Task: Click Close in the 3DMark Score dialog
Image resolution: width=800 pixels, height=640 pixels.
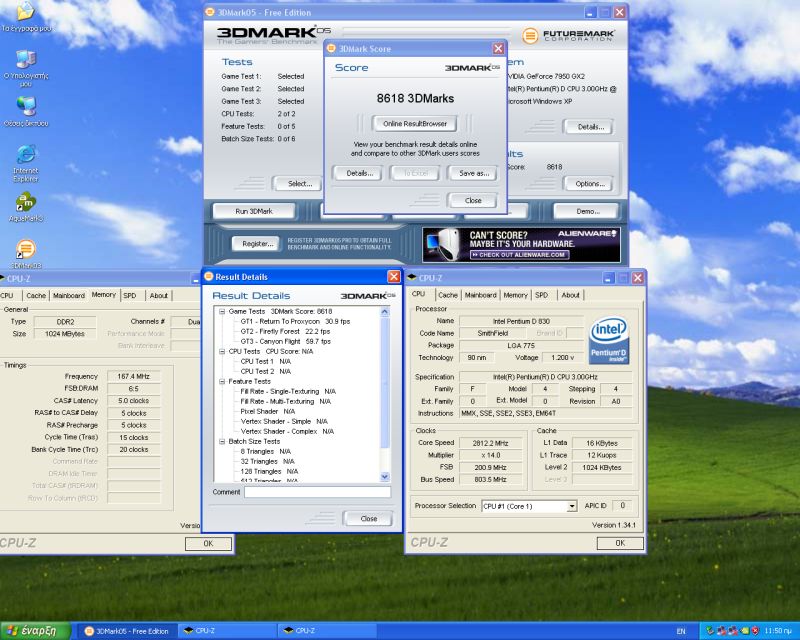Action: 473,201
